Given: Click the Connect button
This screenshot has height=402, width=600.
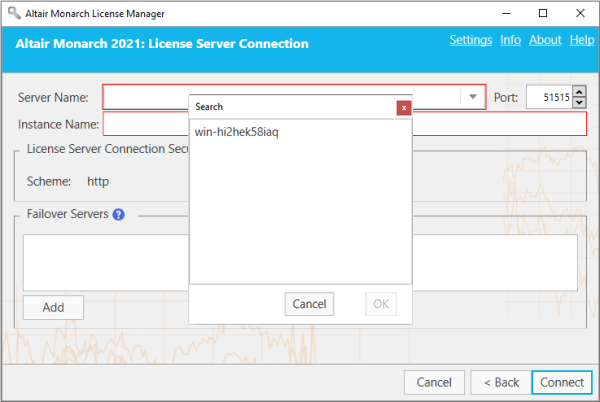Looking at the screenshot, I should (561, 382).
